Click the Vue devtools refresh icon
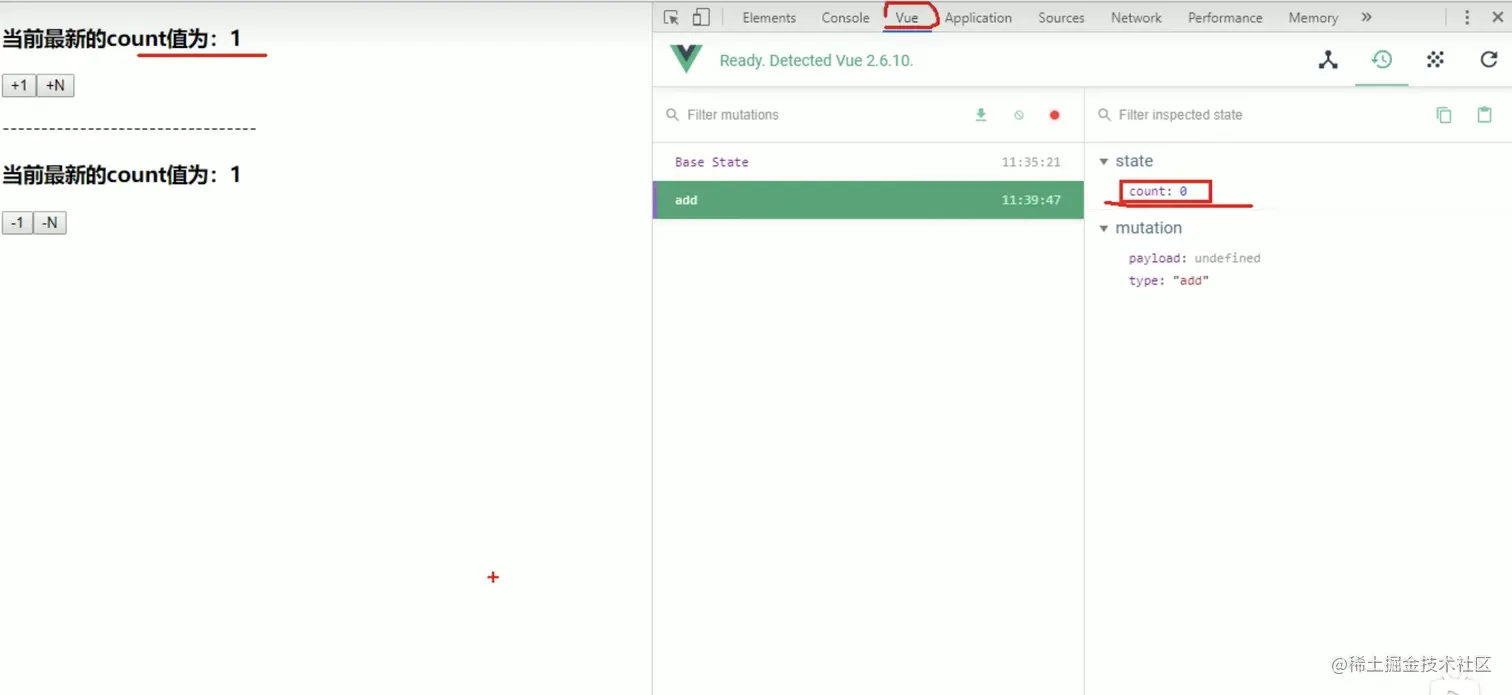This screenshot has width=1512, height=695. click(1489, 60)
